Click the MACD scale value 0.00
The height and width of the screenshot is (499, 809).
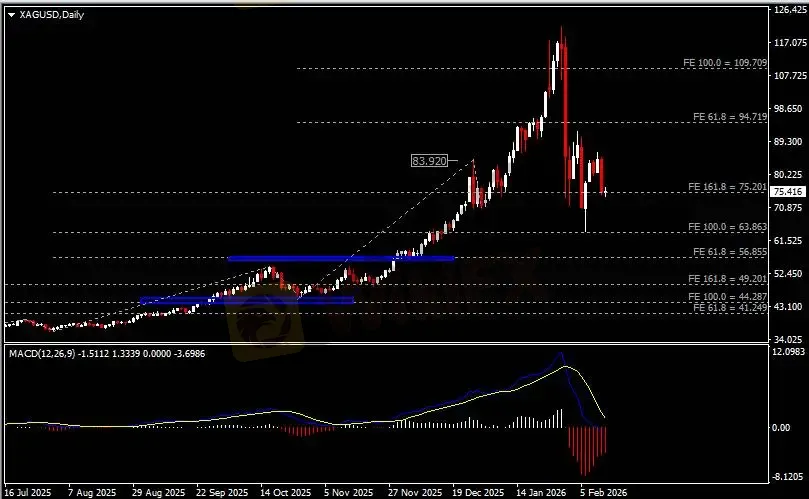[781, 428]
